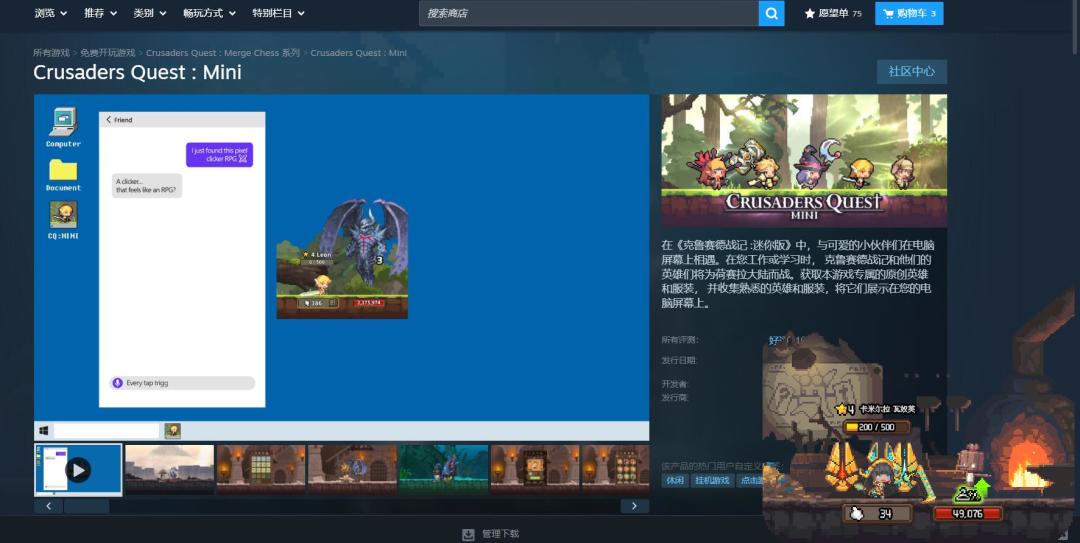Viewport: 1080px width, 543px height.
Task: Click the main trailer video player
Action: click(x=342, y=267)
